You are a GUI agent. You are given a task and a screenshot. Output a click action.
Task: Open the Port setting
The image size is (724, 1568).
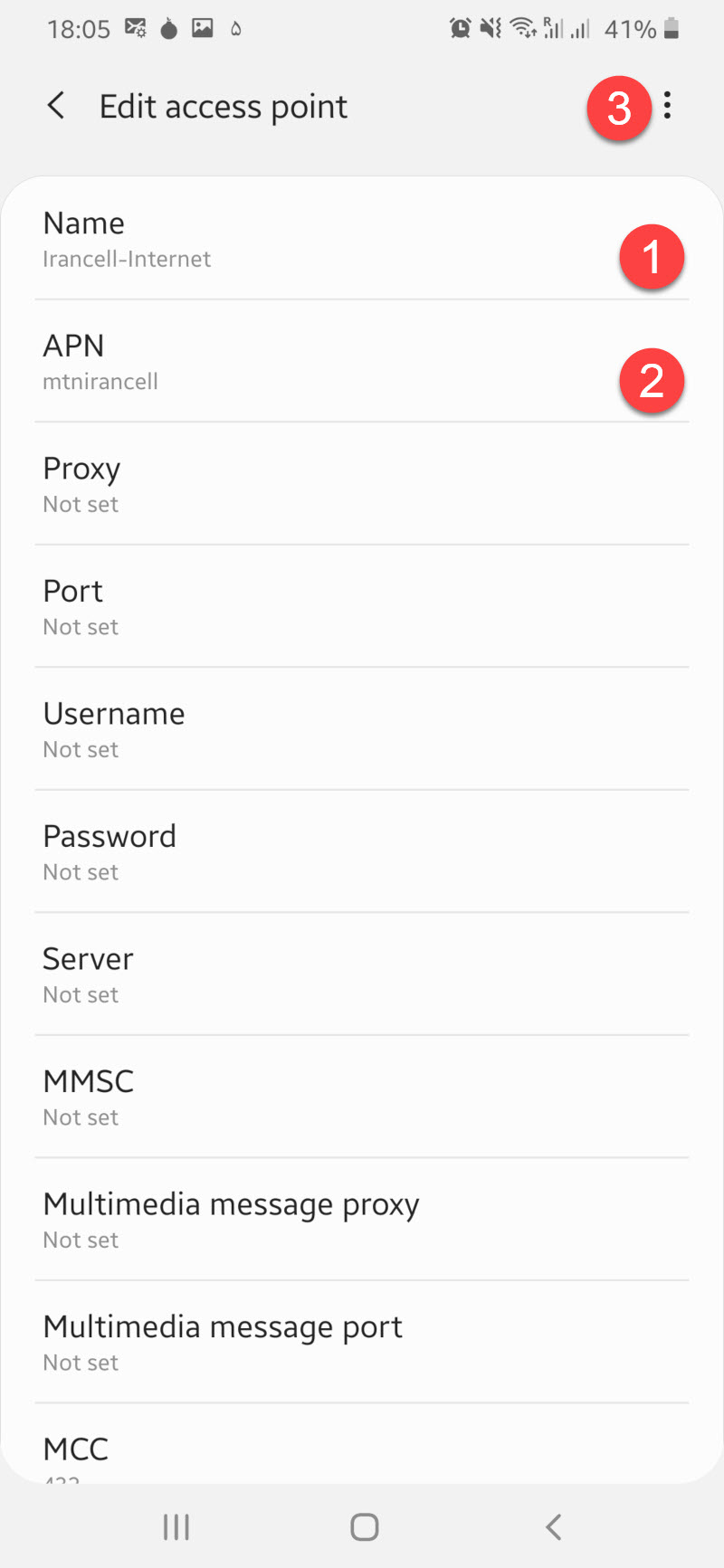362,607
